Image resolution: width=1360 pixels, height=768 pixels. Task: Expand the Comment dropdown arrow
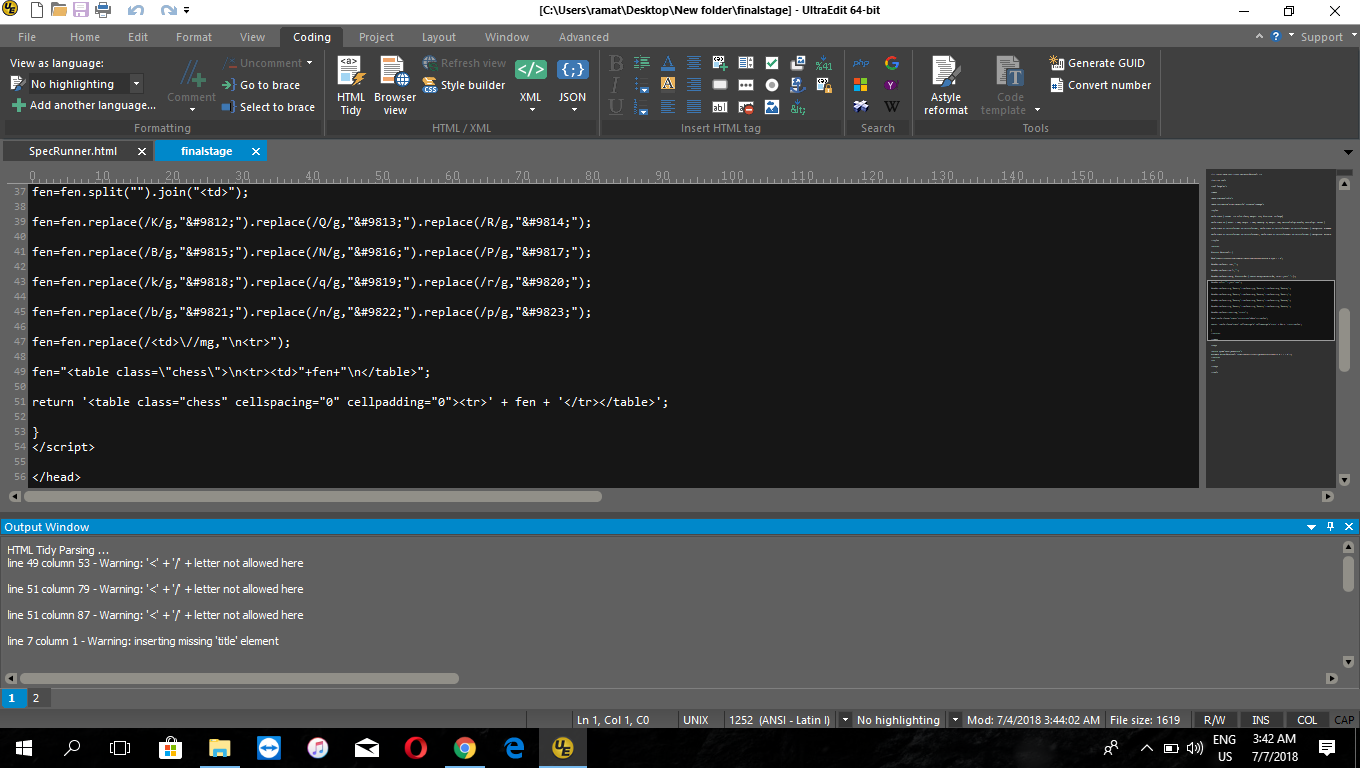point(192,109)
